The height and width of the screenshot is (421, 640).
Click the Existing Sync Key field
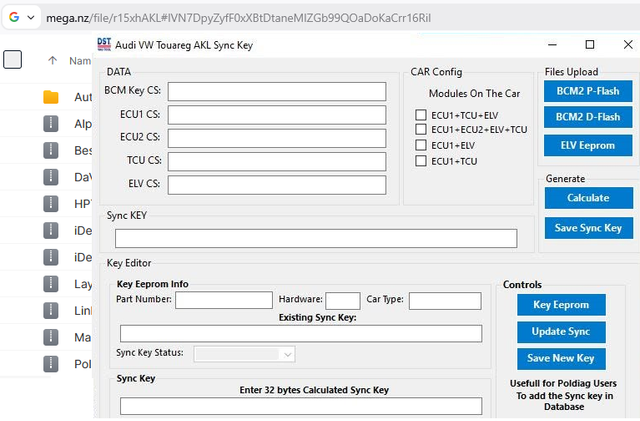click(x=301, y=334)
